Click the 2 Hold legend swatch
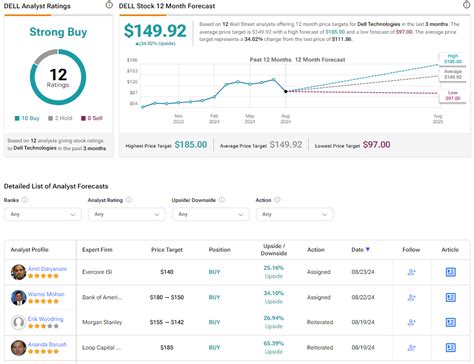Screen dimensions: 474x364 51,118
